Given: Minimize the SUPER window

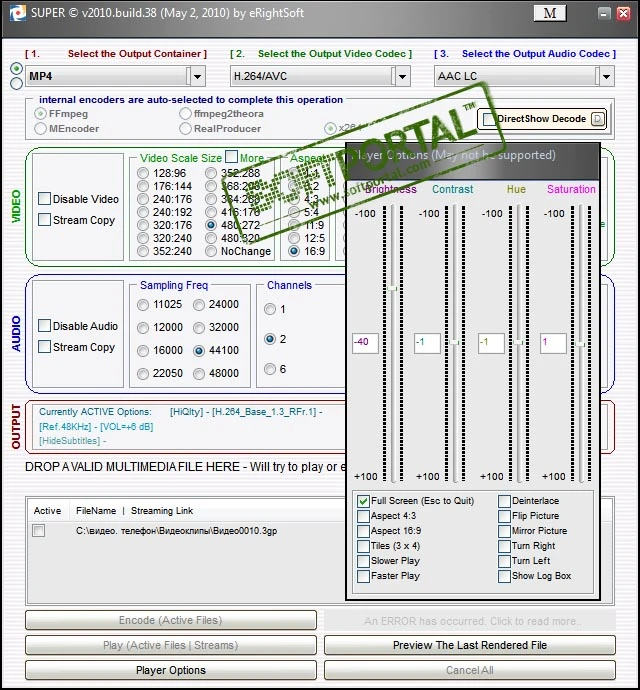Looking at the screenshot, I should click(604, 14).
